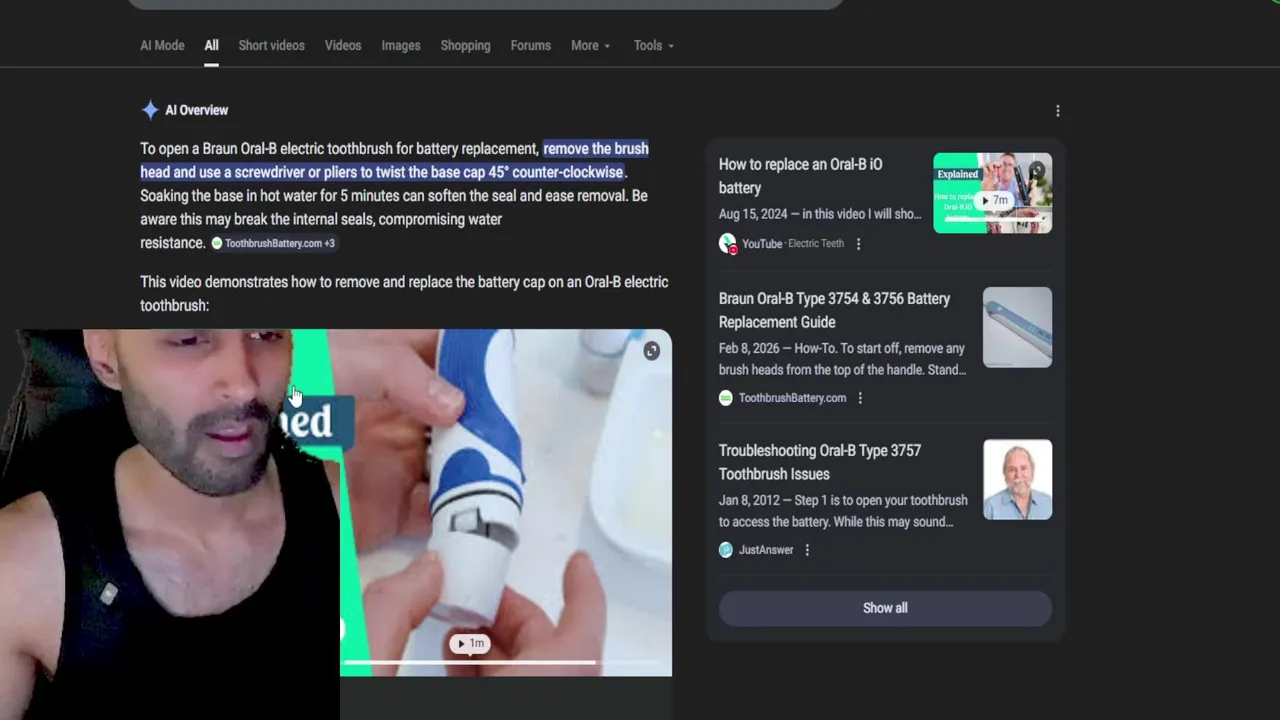Image resolution: width=1280 pixels, height=720 pixels.
Task: Click the Show all button
Action: click(x=885, y=608)
